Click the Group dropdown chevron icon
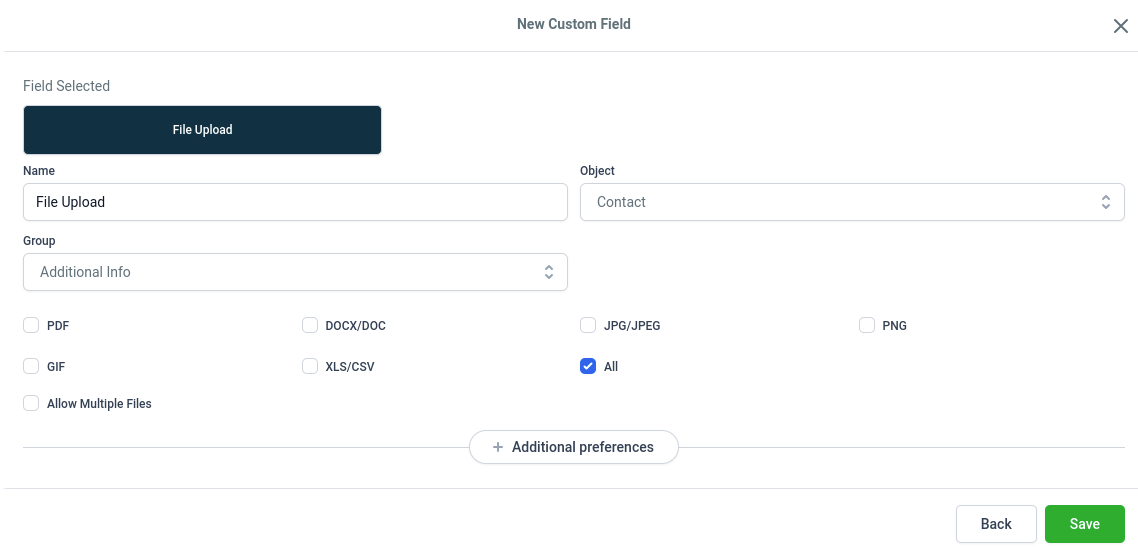Image resolution: width=1138 pixels, height=547 pixels. (549, 272)
